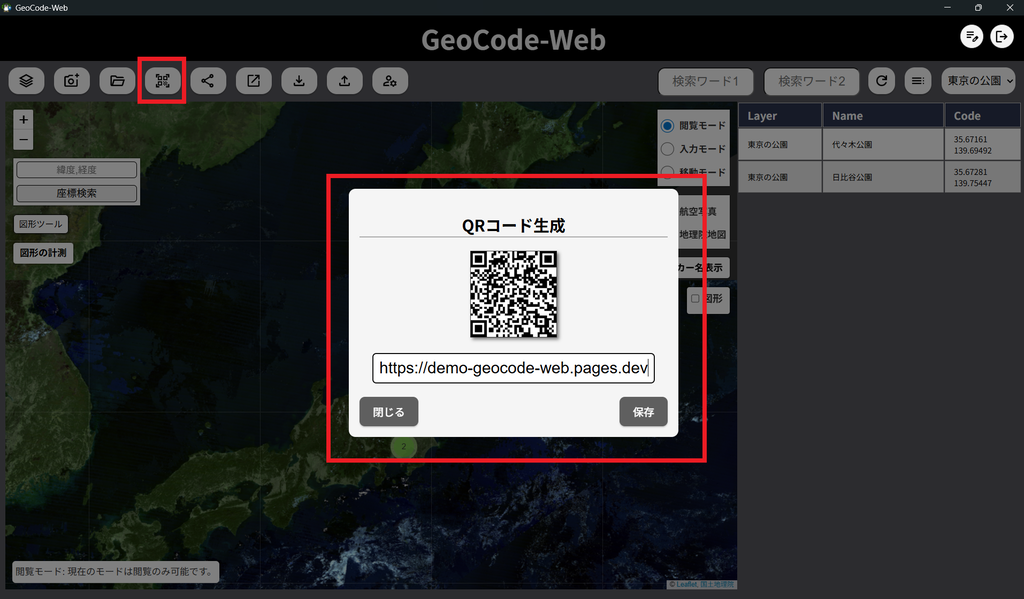1024x599 pixels.
Task: Click the Layer column header
Action: tap(780, 116)
